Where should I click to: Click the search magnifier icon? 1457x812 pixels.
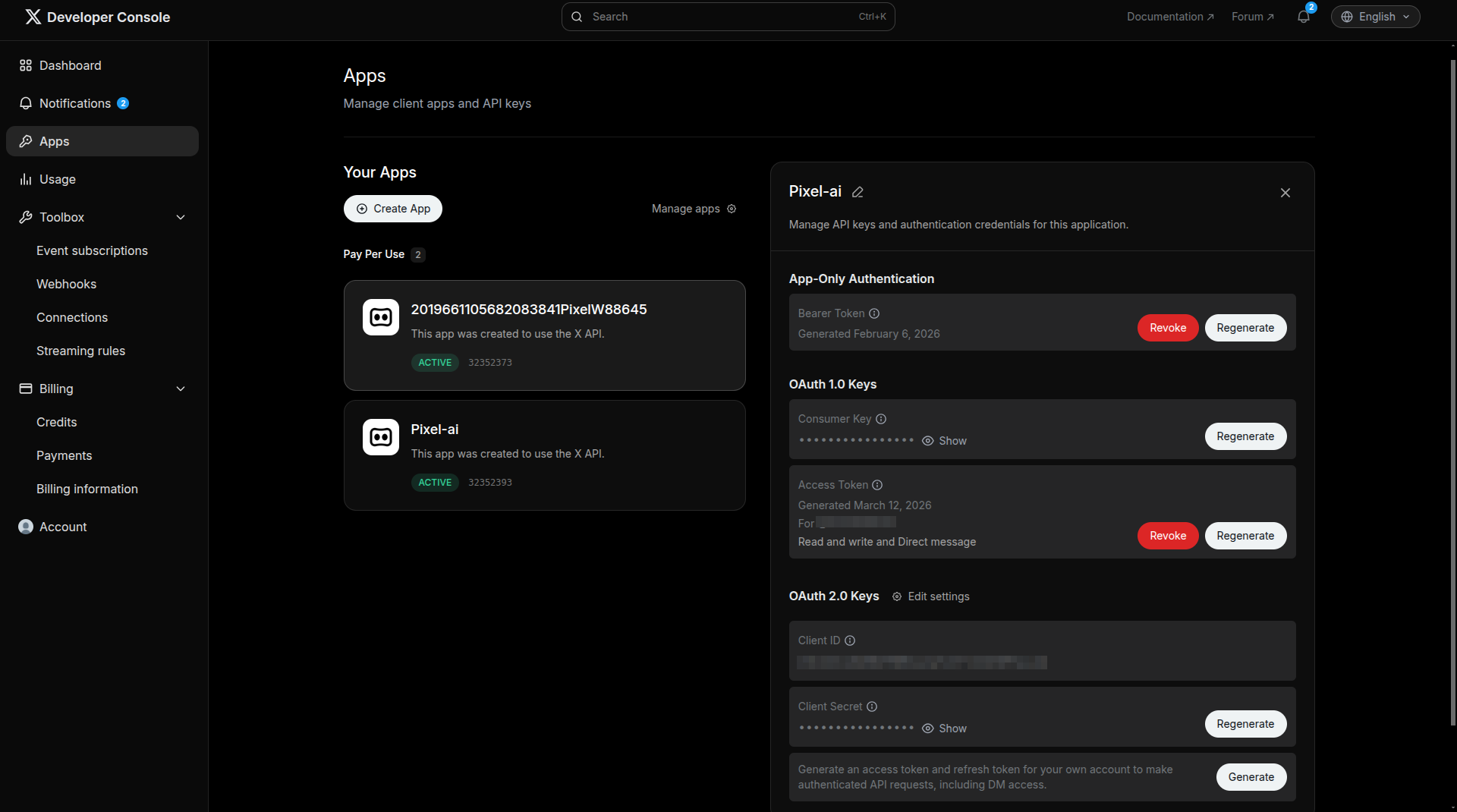coord(577,17)
